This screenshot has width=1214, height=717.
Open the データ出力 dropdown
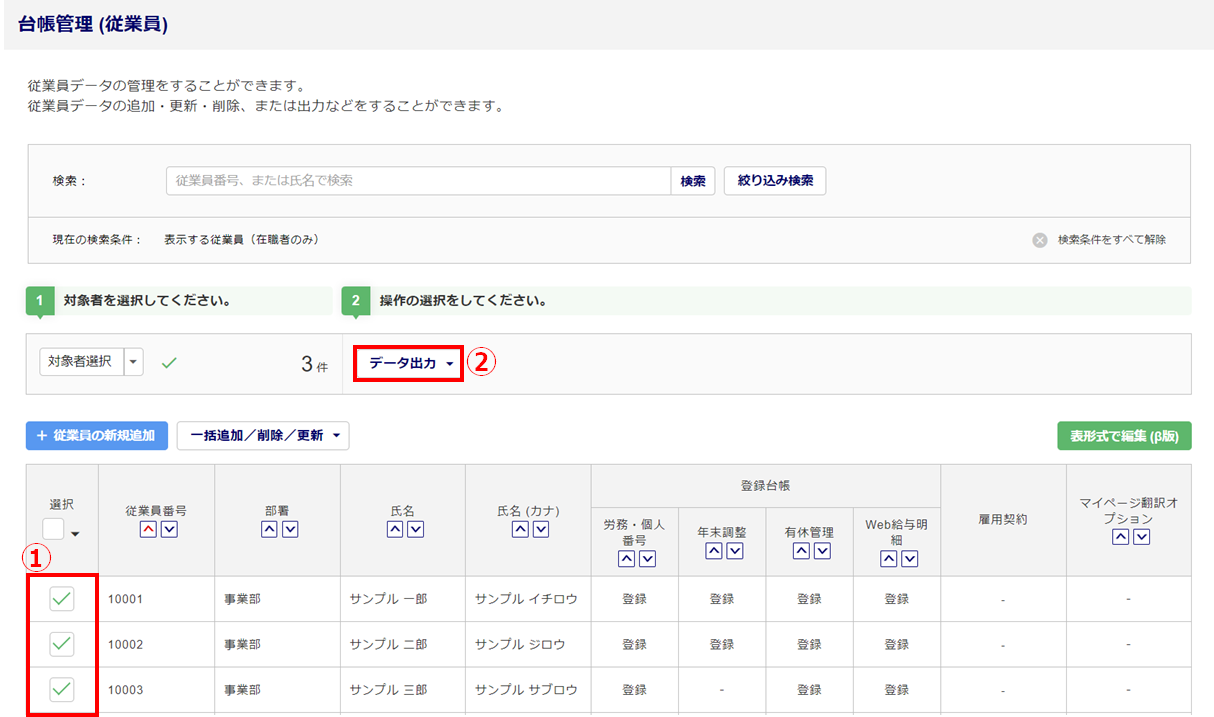coord(409,364)
